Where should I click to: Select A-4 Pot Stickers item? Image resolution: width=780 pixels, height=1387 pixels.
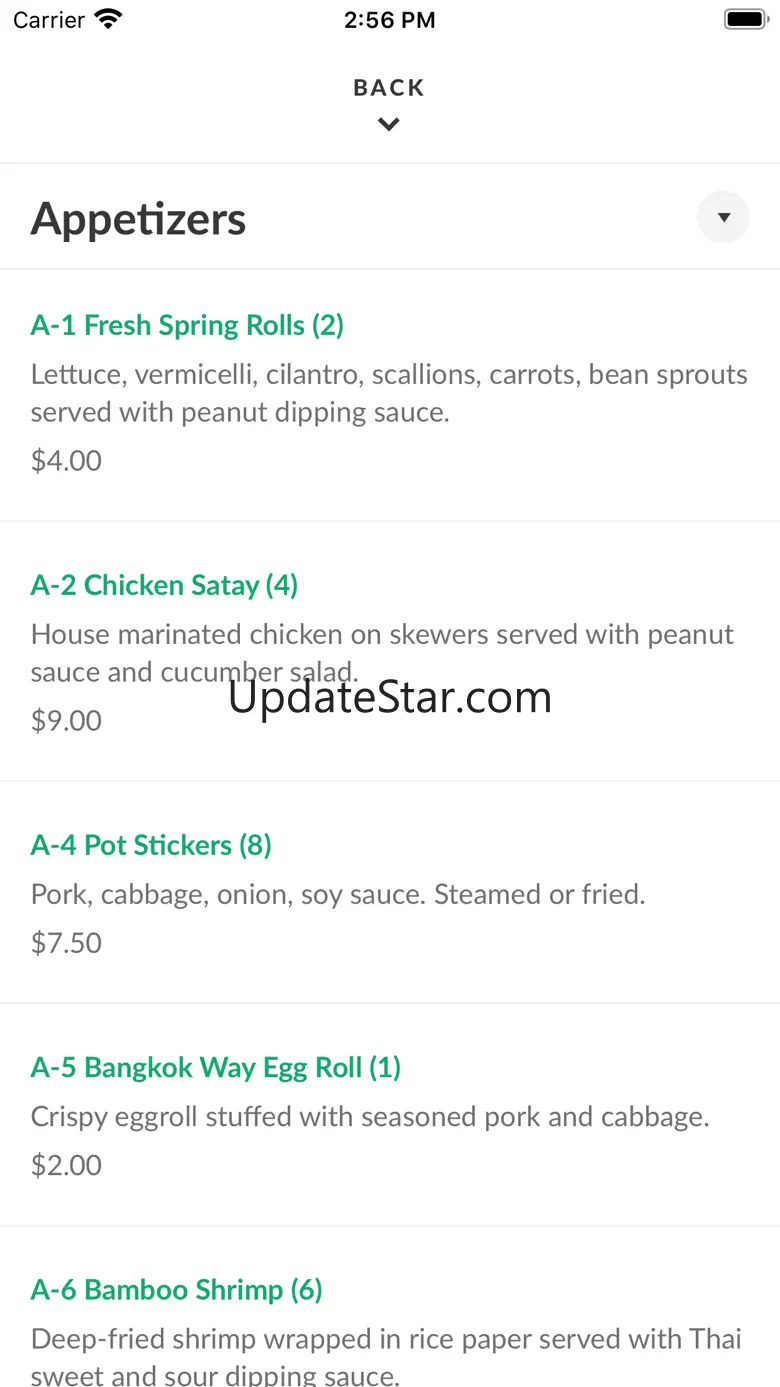click(x=151, y=845)
